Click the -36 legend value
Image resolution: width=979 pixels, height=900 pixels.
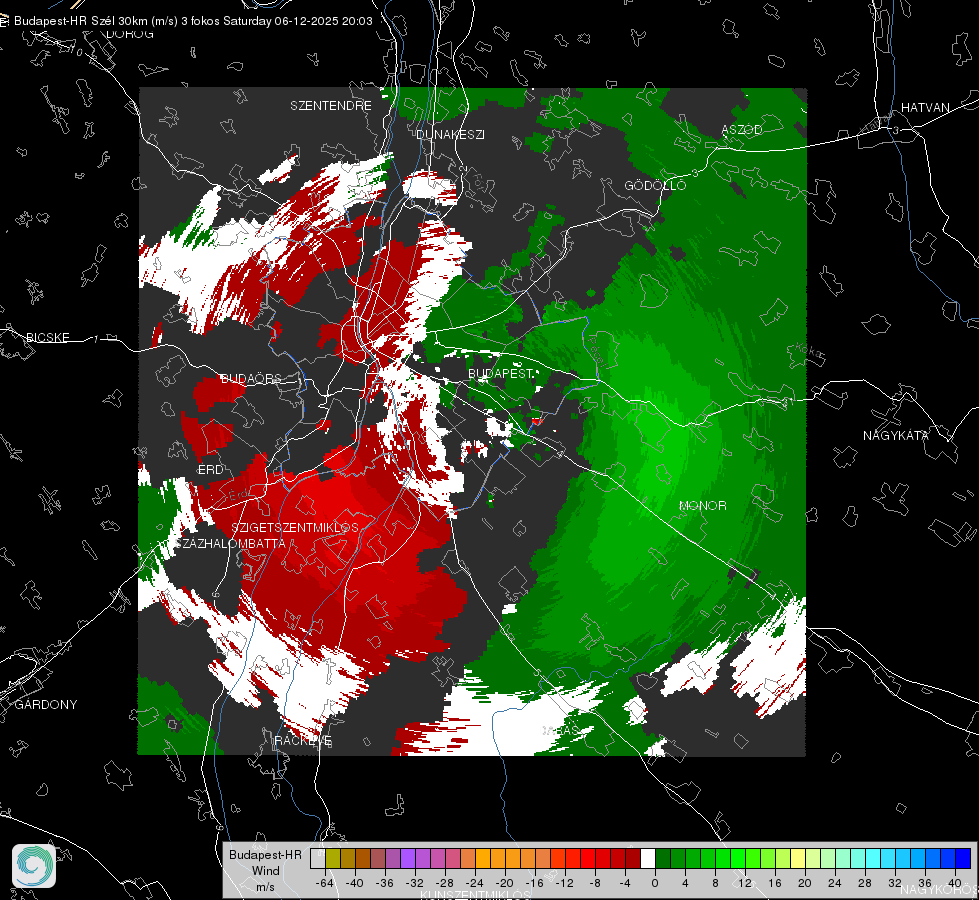tap(385, 883)
